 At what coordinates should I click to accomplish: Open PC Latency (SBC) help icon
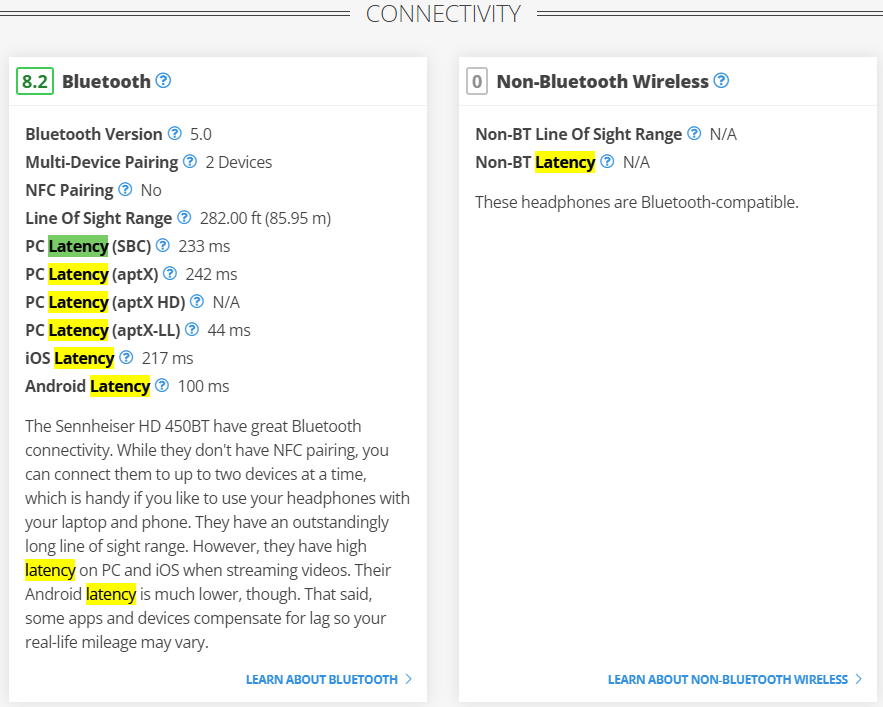[163, 246]
